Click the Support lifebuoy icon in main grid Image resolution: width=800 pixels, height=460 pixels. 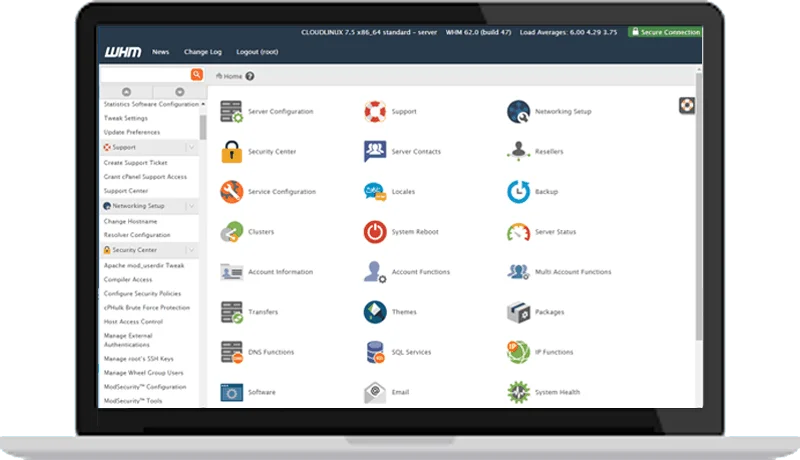(x=375, y=111)
